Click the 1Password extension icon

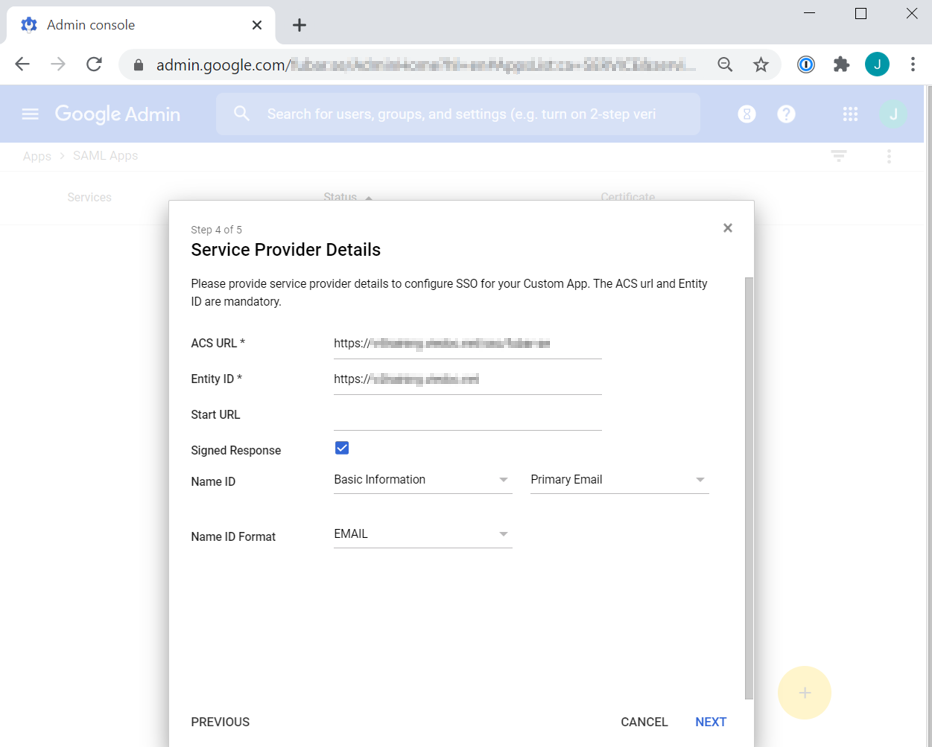click(806, 64)
